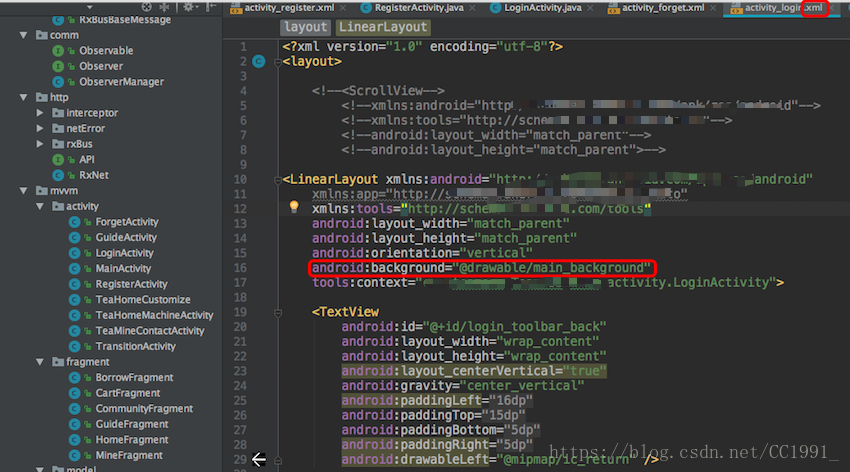Image resolution: width=850 pixels, height=472 pixels.
Task: Fold the TextView block at line 19
Action: 278,313
